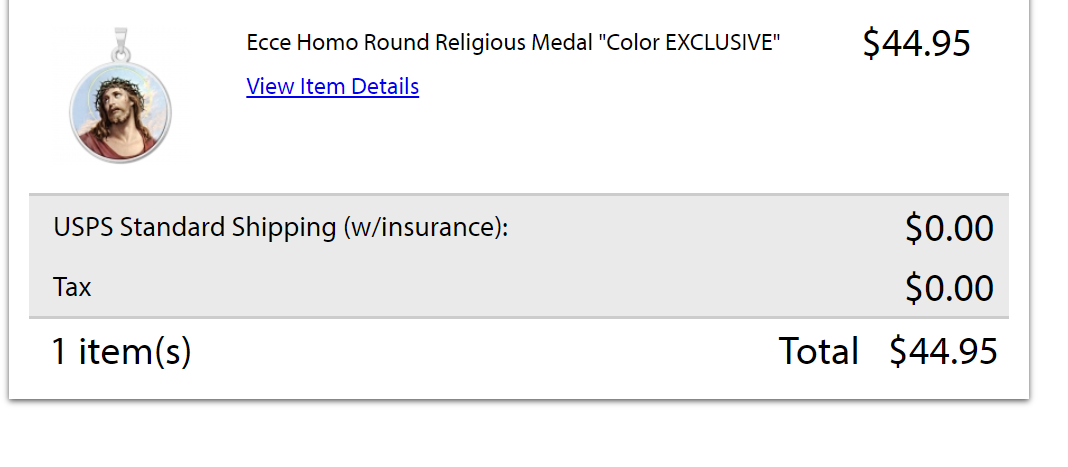Click the gray gap between shipping and tax amounts
The width and height of the screenshot is (1068, 467).
[949, 258]
